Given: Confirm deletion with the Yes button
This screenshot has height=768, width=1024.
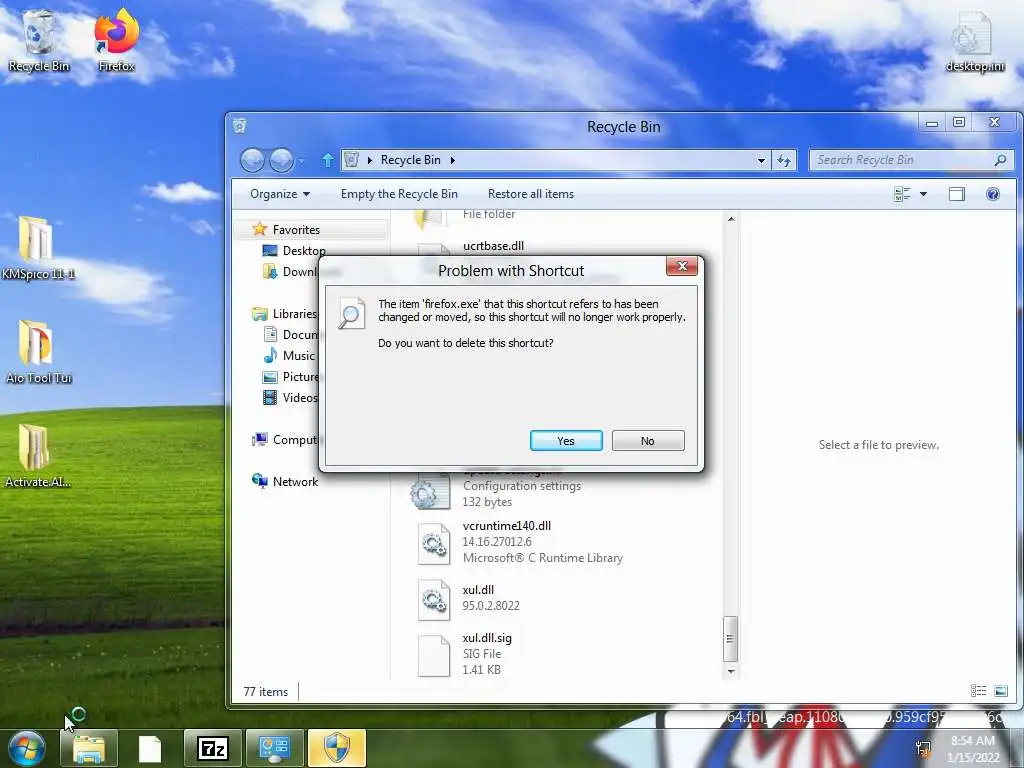Looking at the screenshot, I should coord(566,441).
